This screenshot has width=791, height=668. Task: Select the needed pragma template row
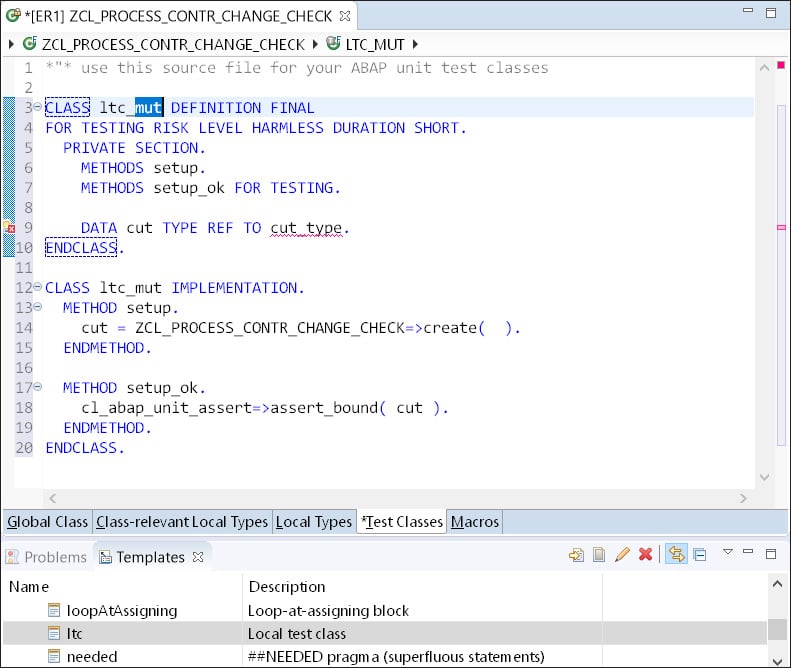coord(92,656)
